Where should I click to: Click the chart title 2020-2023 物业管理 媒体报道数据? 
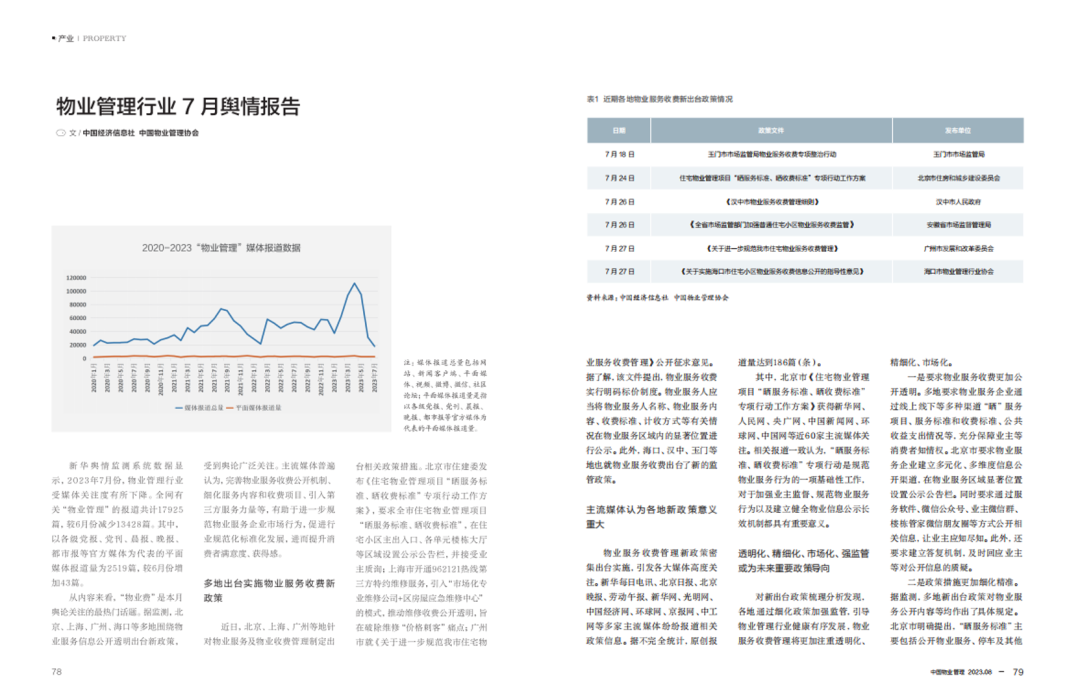tap(220, 247)
